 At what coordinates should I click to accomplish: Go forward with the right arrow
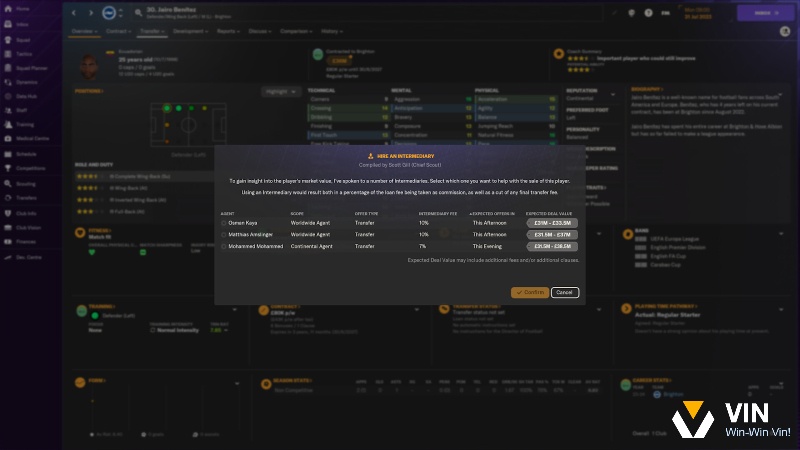pos(91,13)
